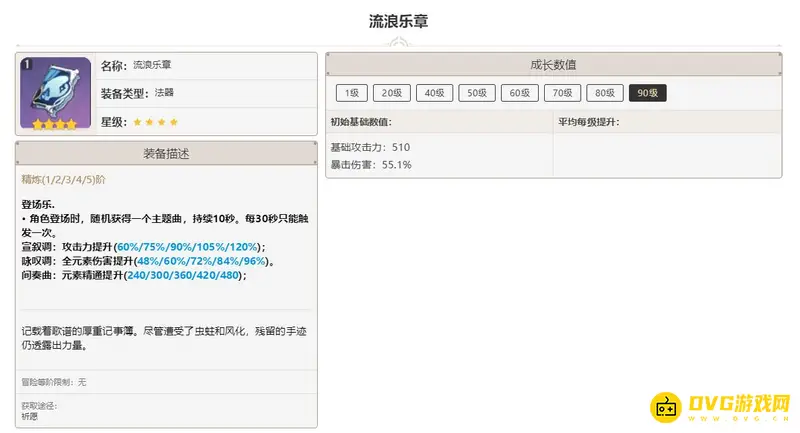Switch to 70级 growth values
The image size is (800, 433).
click(x=562, y=93)
